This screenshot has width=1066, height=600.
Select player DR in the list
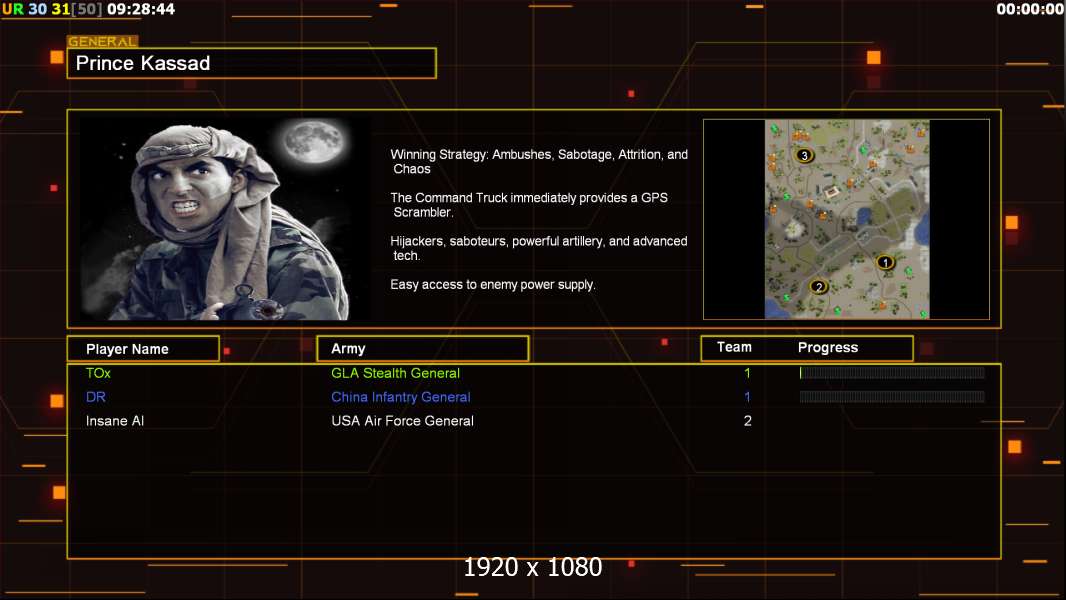[95, 397]
